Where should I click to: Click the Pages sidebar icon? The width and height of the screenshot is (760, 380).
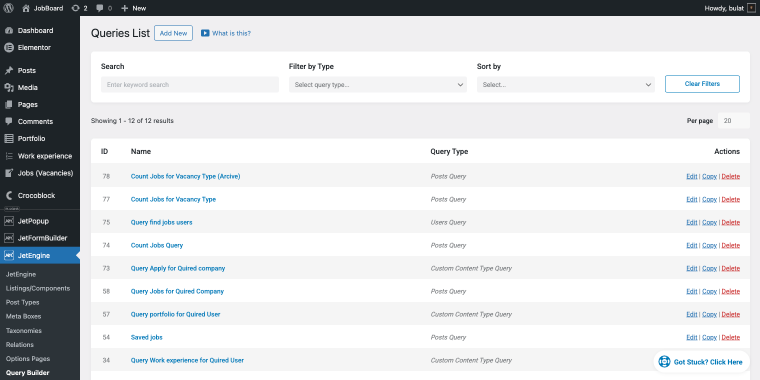point(9,104)
